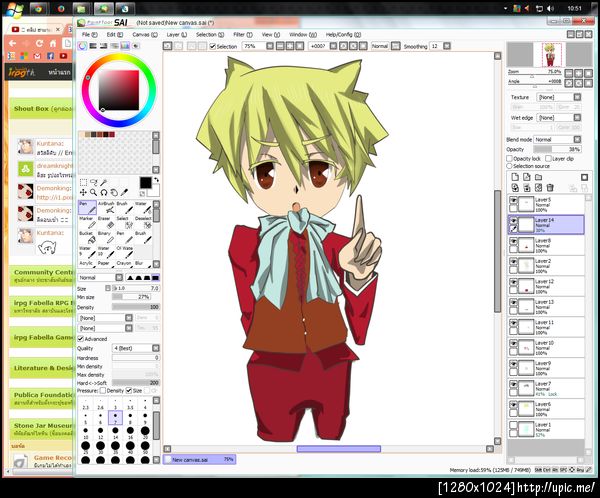600x498 pixels.
Task: Select the rotate canvas tool
Action: 104,192
